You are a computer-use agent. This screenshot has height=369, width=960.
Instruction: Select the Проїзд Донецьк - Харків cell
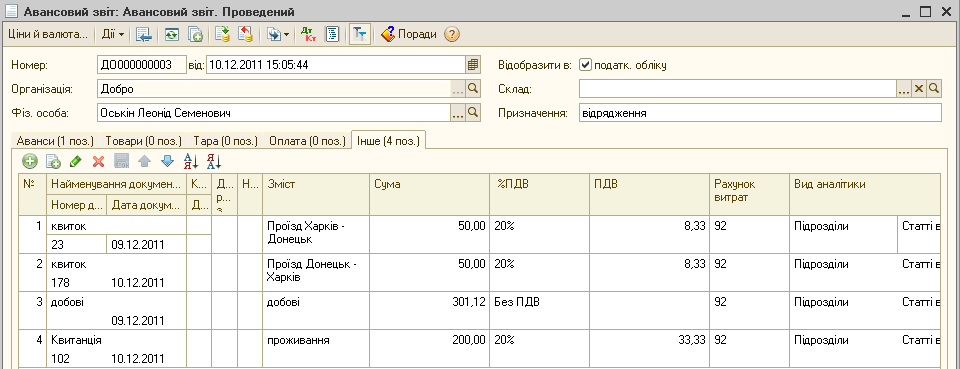316,272
